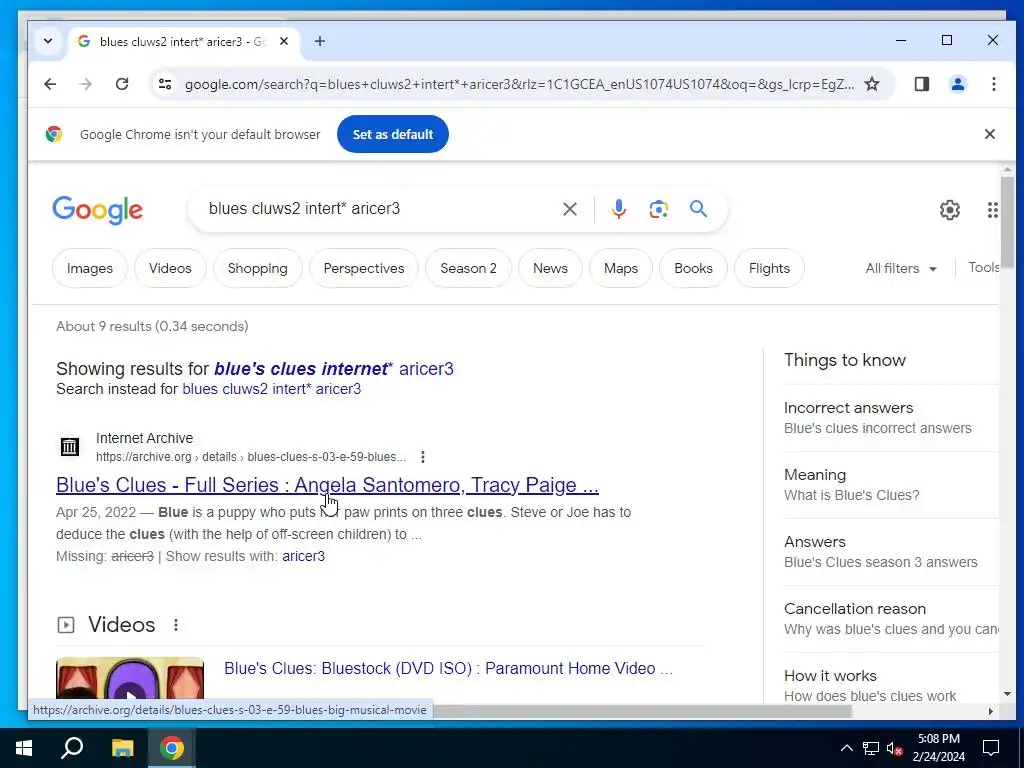Open the Google apps grid
The height and width of the screenshot is (768, 1024).
pyautogui.click(x=993, y=210)
